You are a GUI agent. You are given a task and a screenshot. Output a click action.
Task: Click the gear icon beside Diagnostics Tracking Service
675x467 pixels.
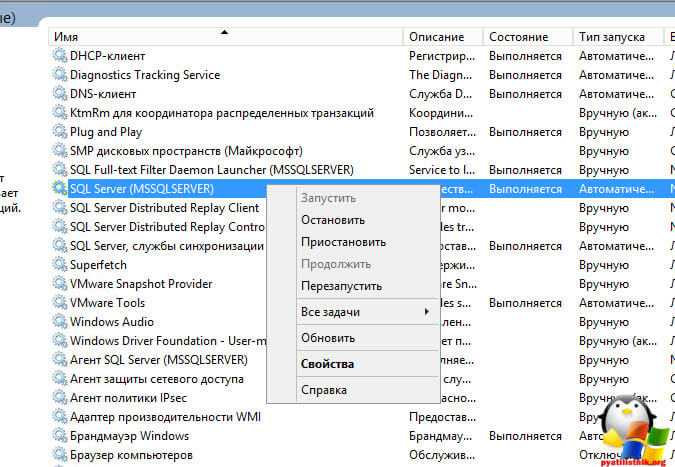pos(59,74)
